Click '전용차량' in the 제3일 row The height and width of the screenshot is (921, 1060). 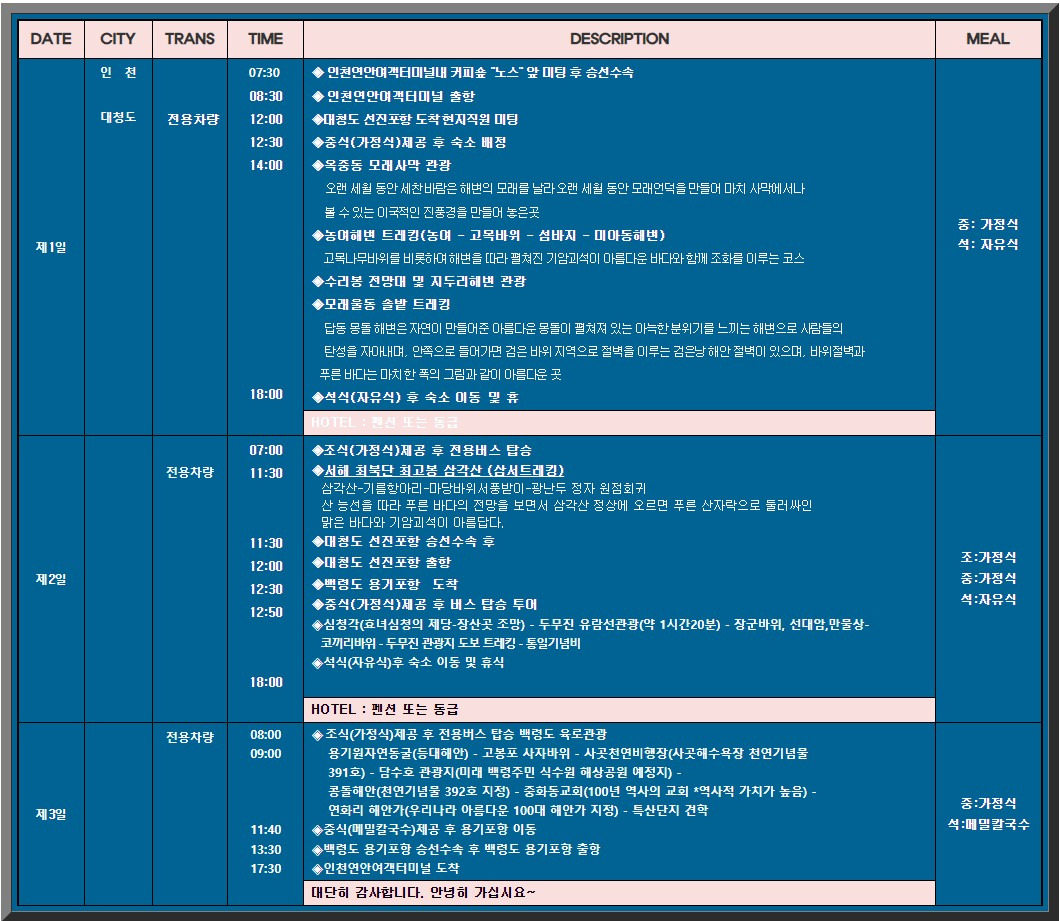[190, 737]
